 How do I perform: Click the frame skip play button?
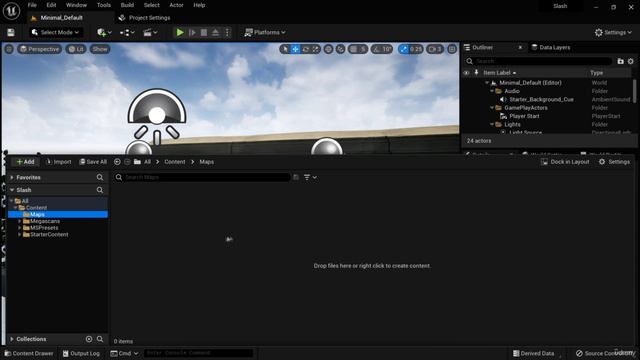(x=192, y=32)
